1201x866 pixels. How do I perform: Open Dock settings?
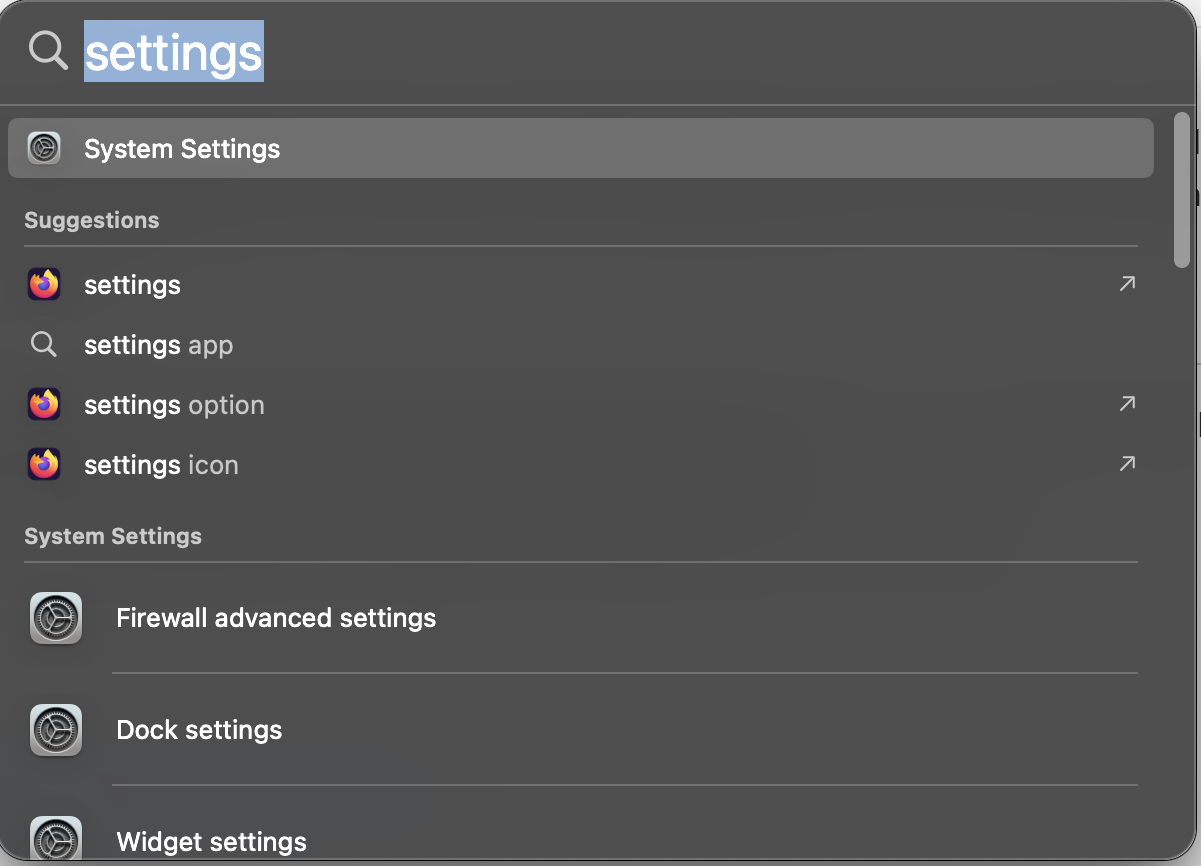199,730
